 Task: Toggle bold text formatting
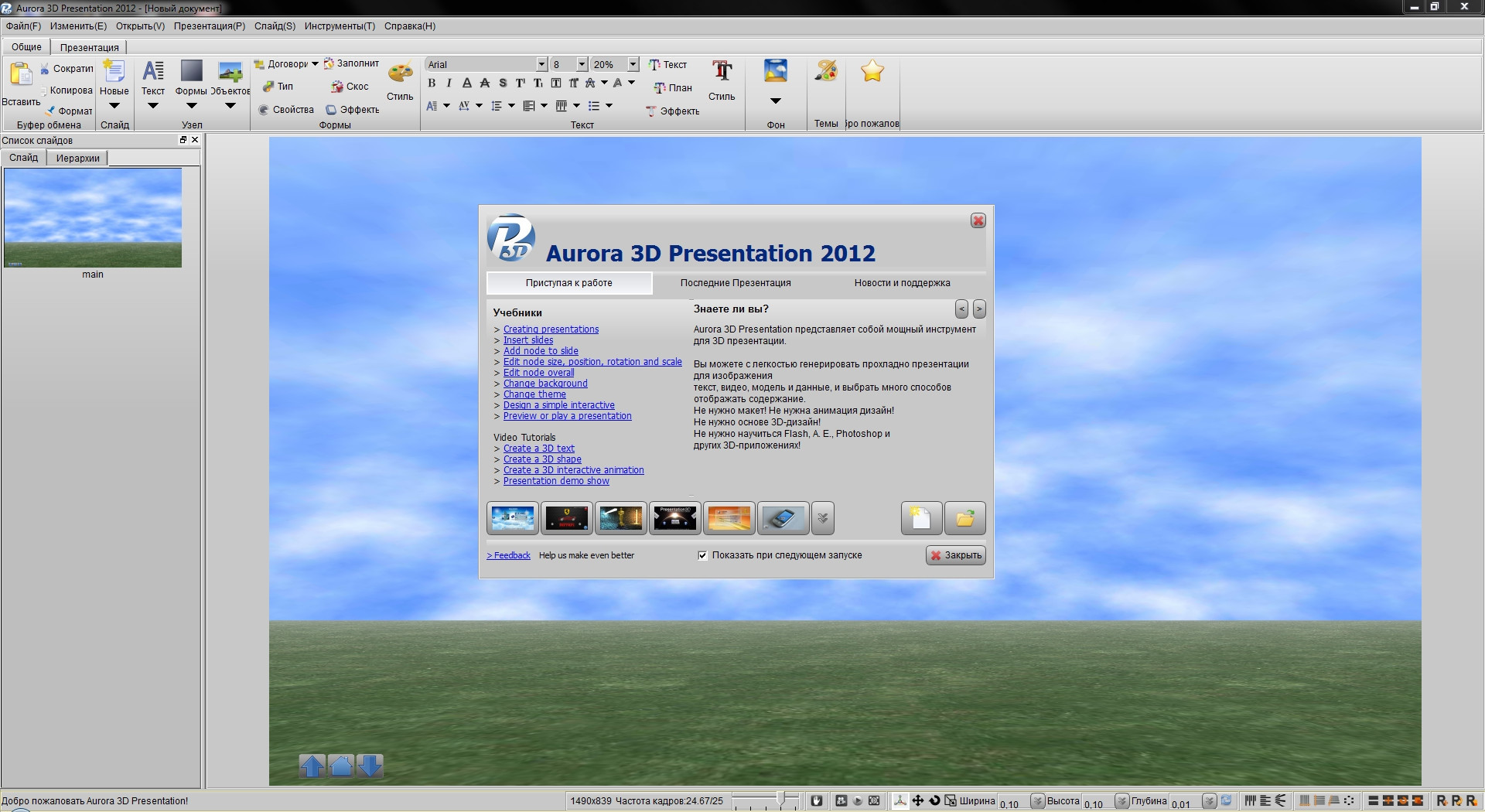tap(432, 84)
